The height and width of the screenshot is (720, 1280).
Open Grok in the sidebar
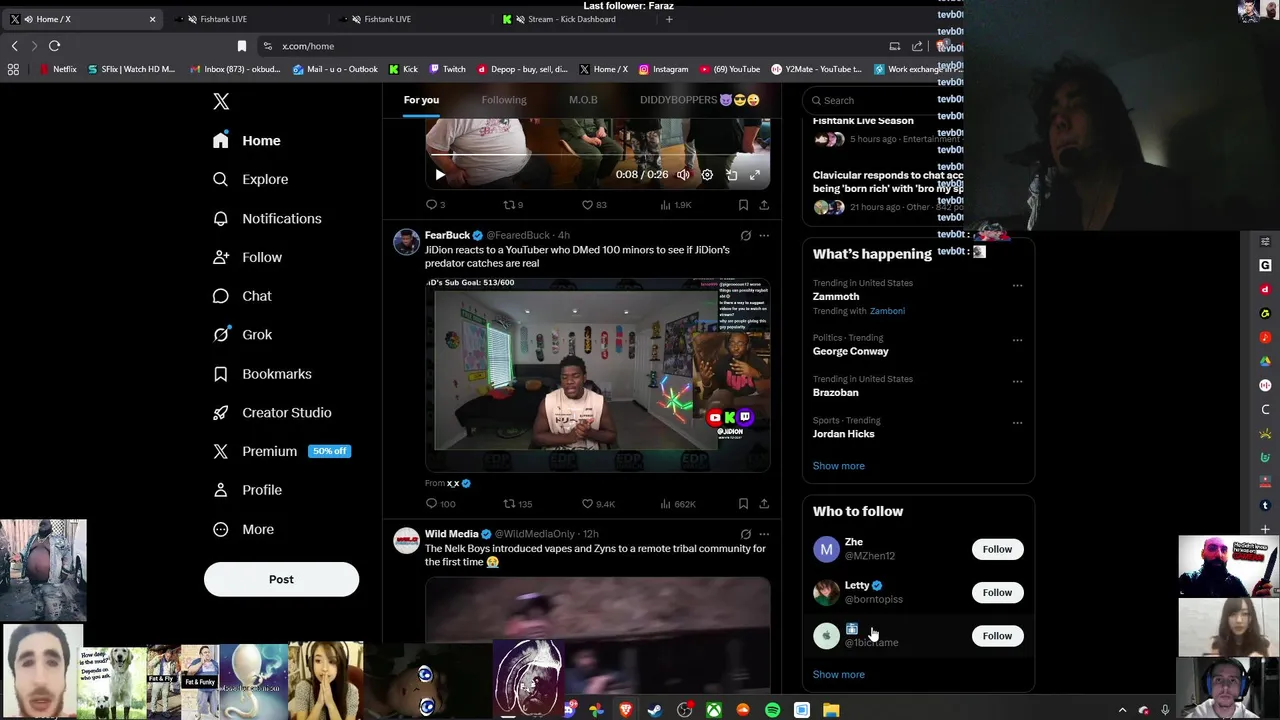tap(242, 335)
